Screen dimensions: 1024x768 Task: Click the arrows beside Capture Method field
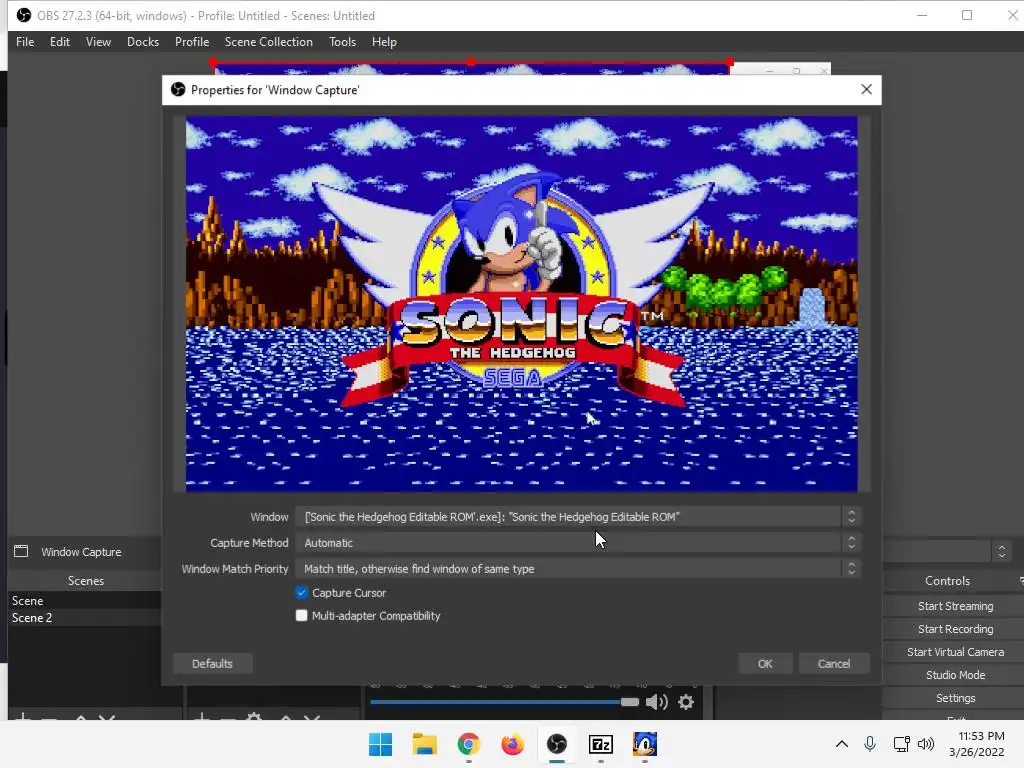851,543
